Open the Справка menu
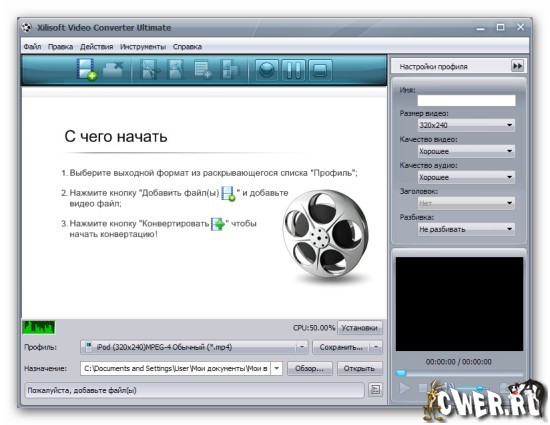 tap(187, 47)
